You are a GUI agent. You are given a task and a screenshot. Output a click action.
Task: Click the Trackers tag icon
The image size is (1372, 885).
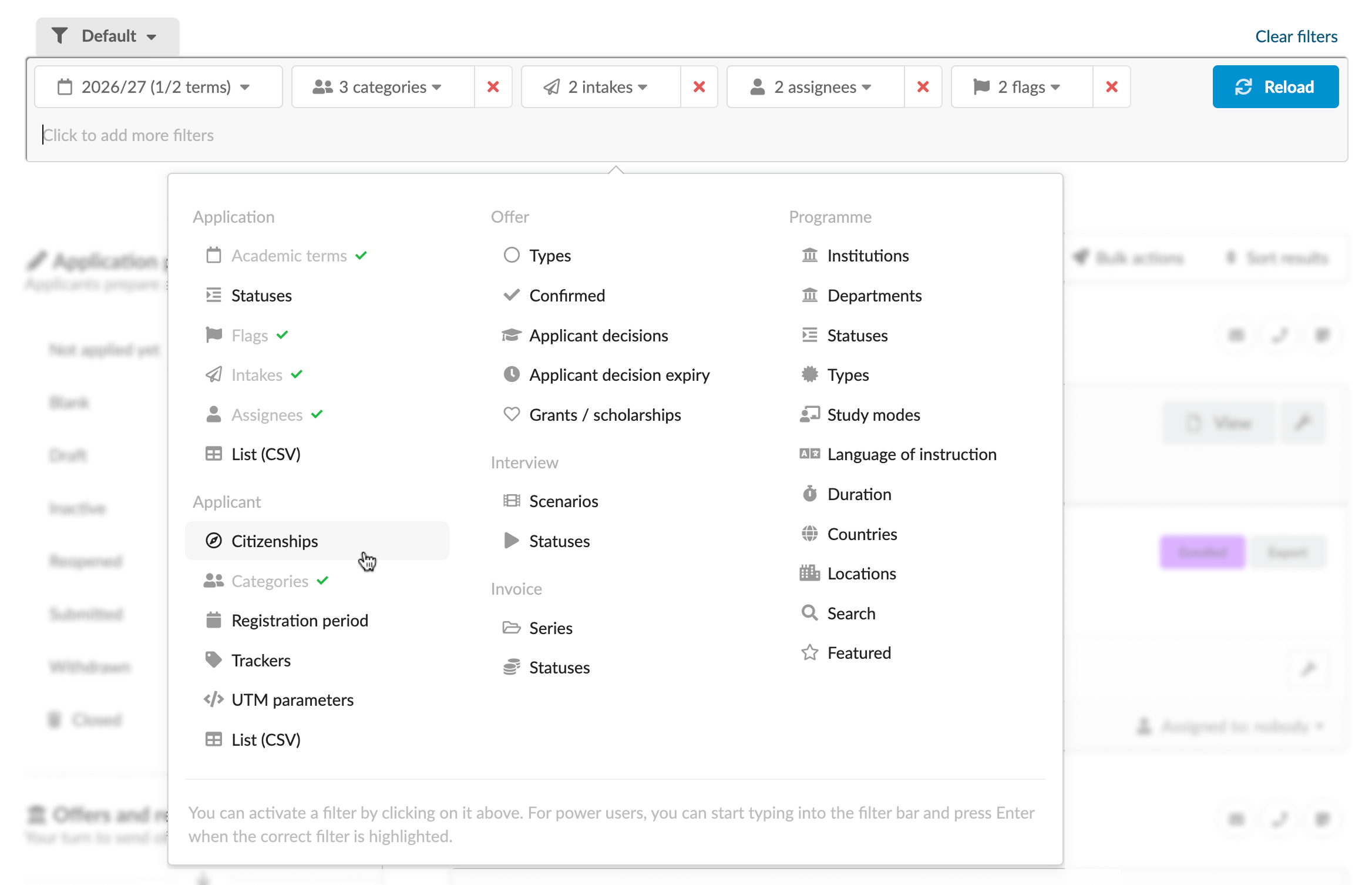pyautogui.click(x=214, y=660)
